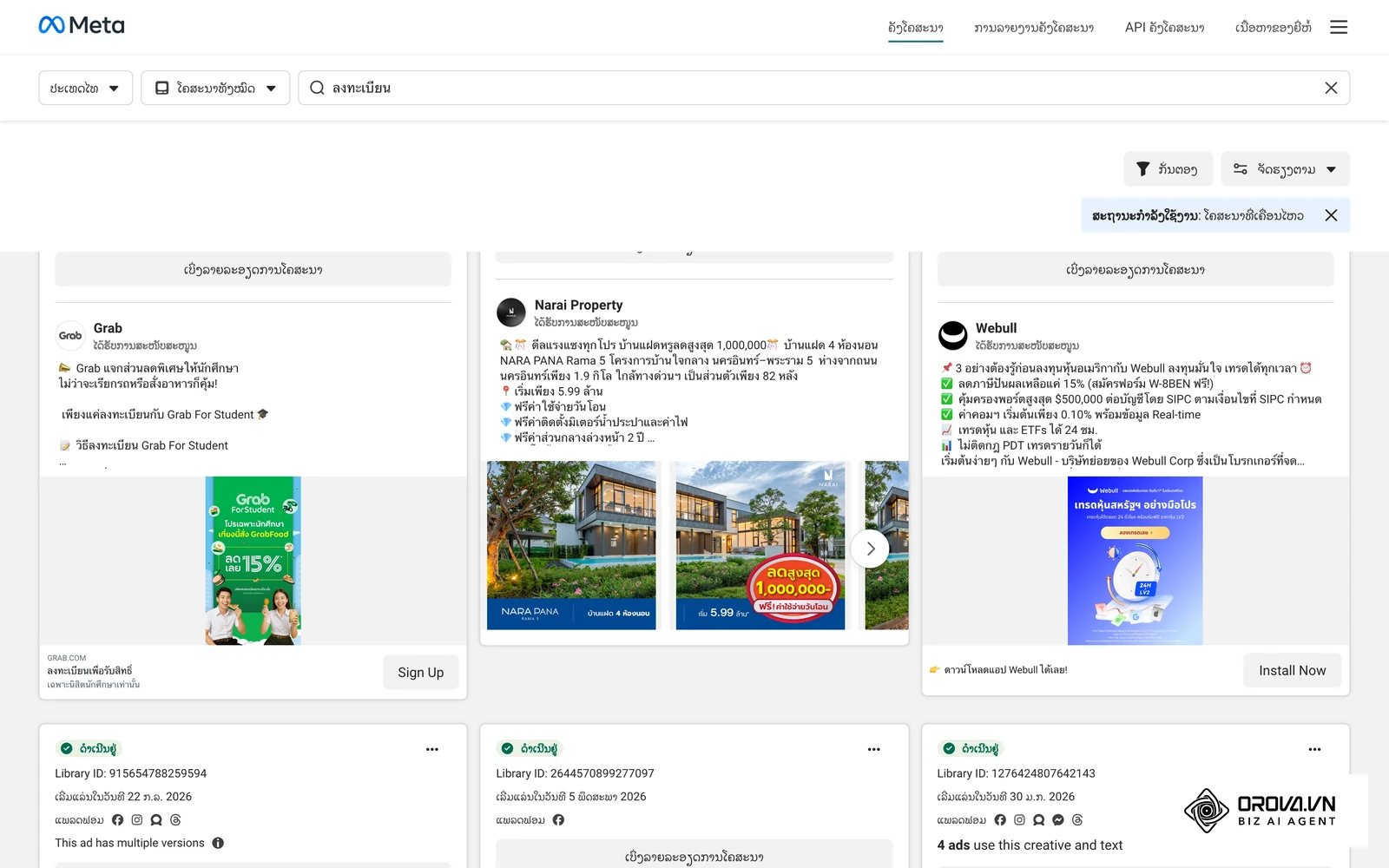View ad details for ad 2644570899277097
This screenshot has width=1389, height=868.
(694, 856)
